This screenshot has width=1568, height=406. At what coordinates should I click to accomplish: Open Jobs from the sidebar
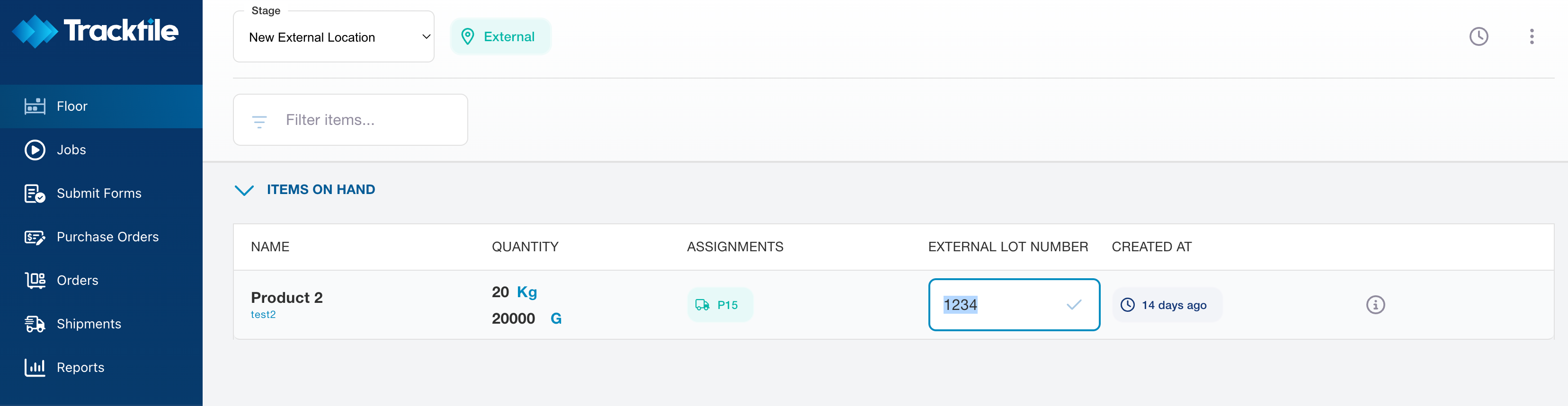[71, 150]
